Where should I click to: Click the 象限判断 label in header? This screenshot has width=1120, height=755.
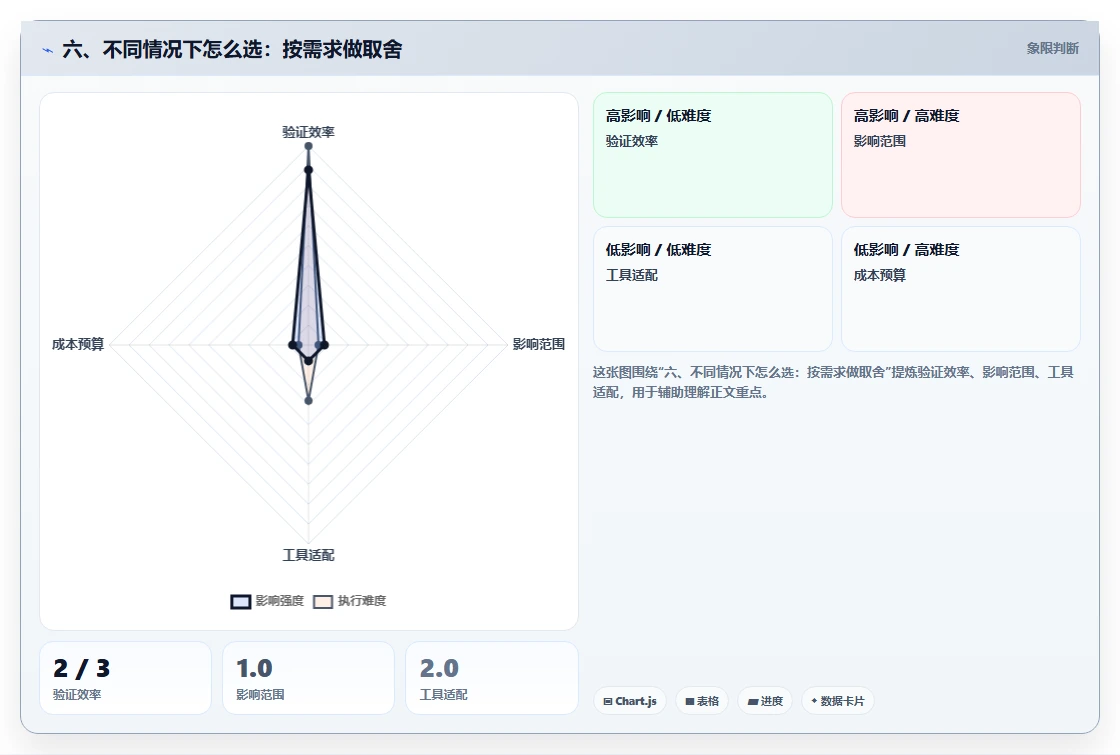[x=1053, y=49]
